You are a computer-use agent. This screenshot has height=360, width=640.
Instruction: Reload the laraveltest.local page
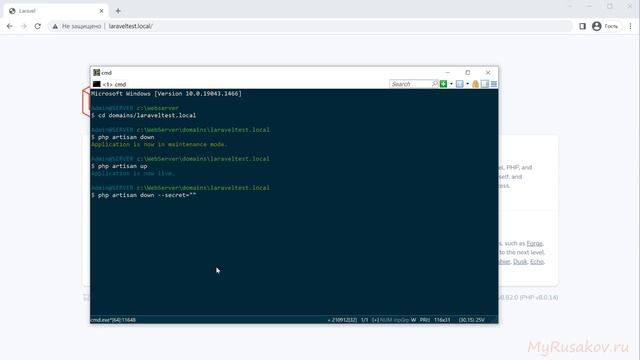[x=38, y=26]
